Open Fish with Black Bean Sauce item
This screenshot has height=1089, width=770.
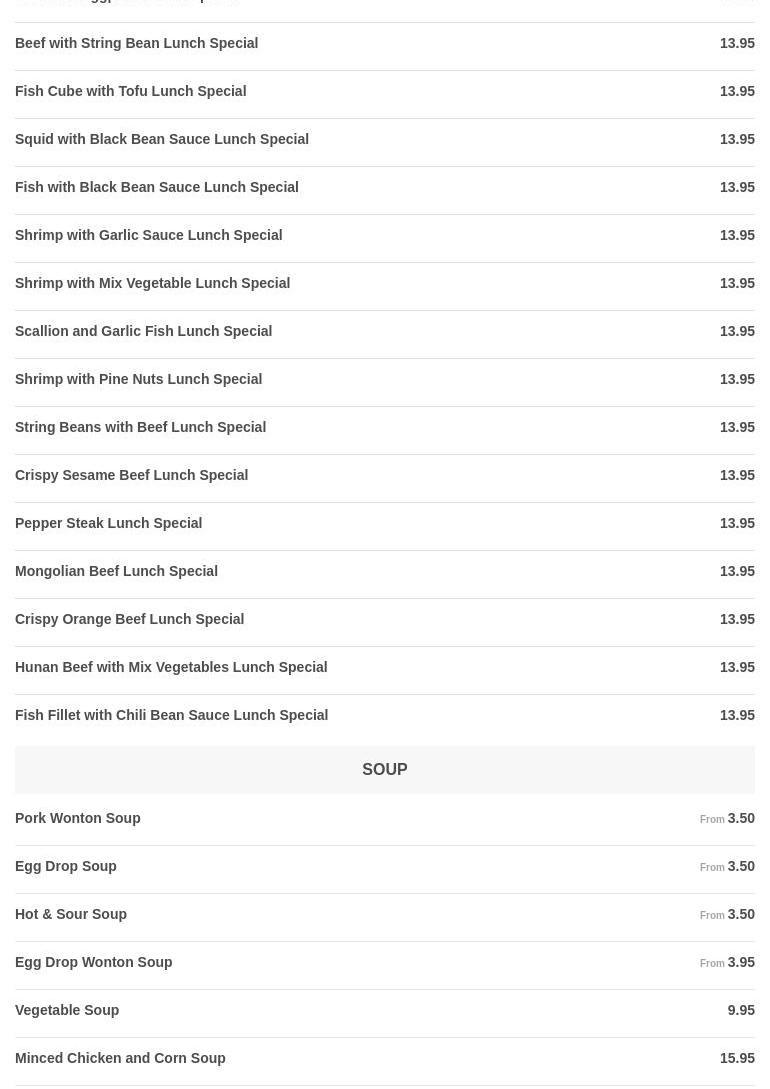tap(156, 187)
